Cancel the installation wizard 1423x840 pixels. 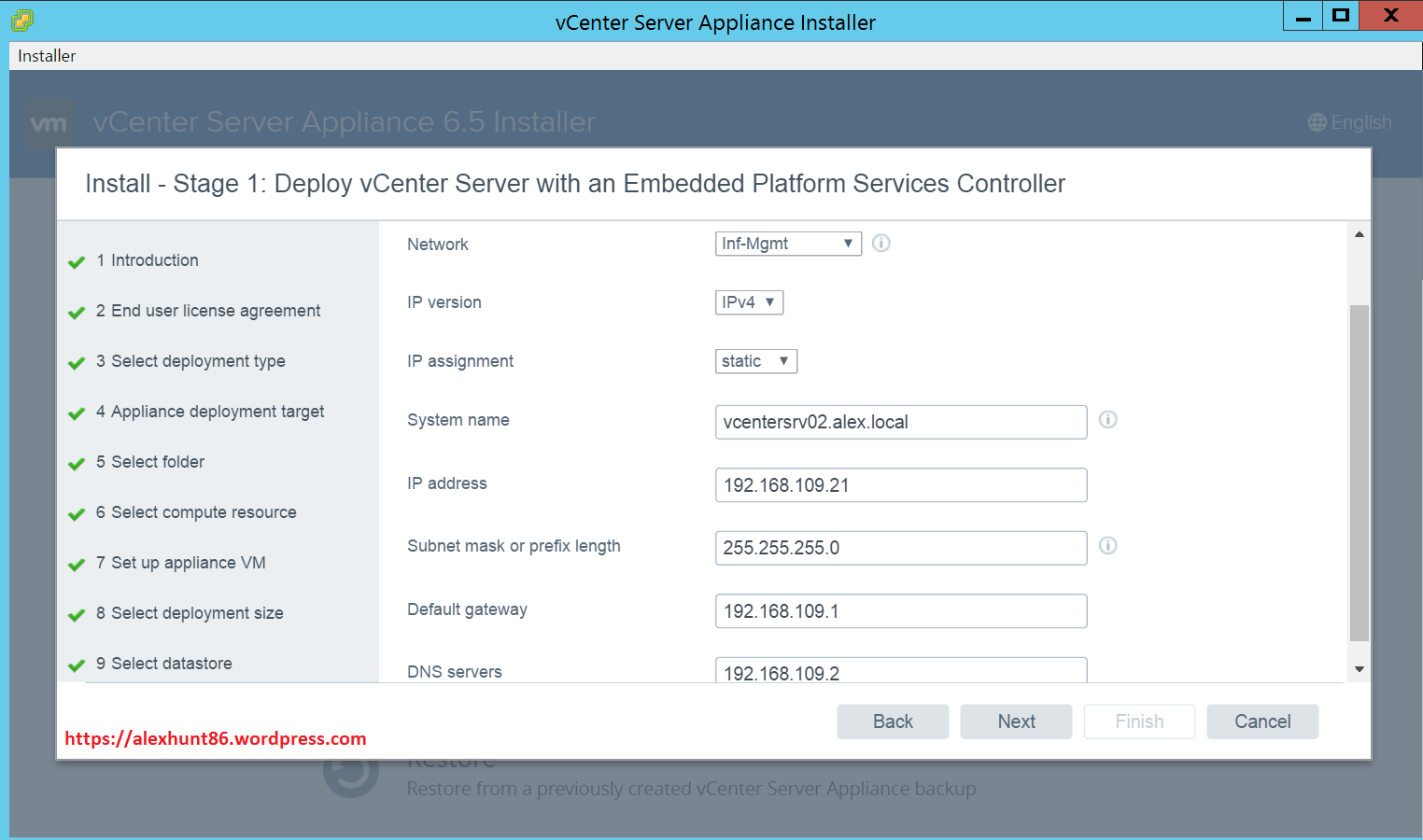(x=1261, y=721)
